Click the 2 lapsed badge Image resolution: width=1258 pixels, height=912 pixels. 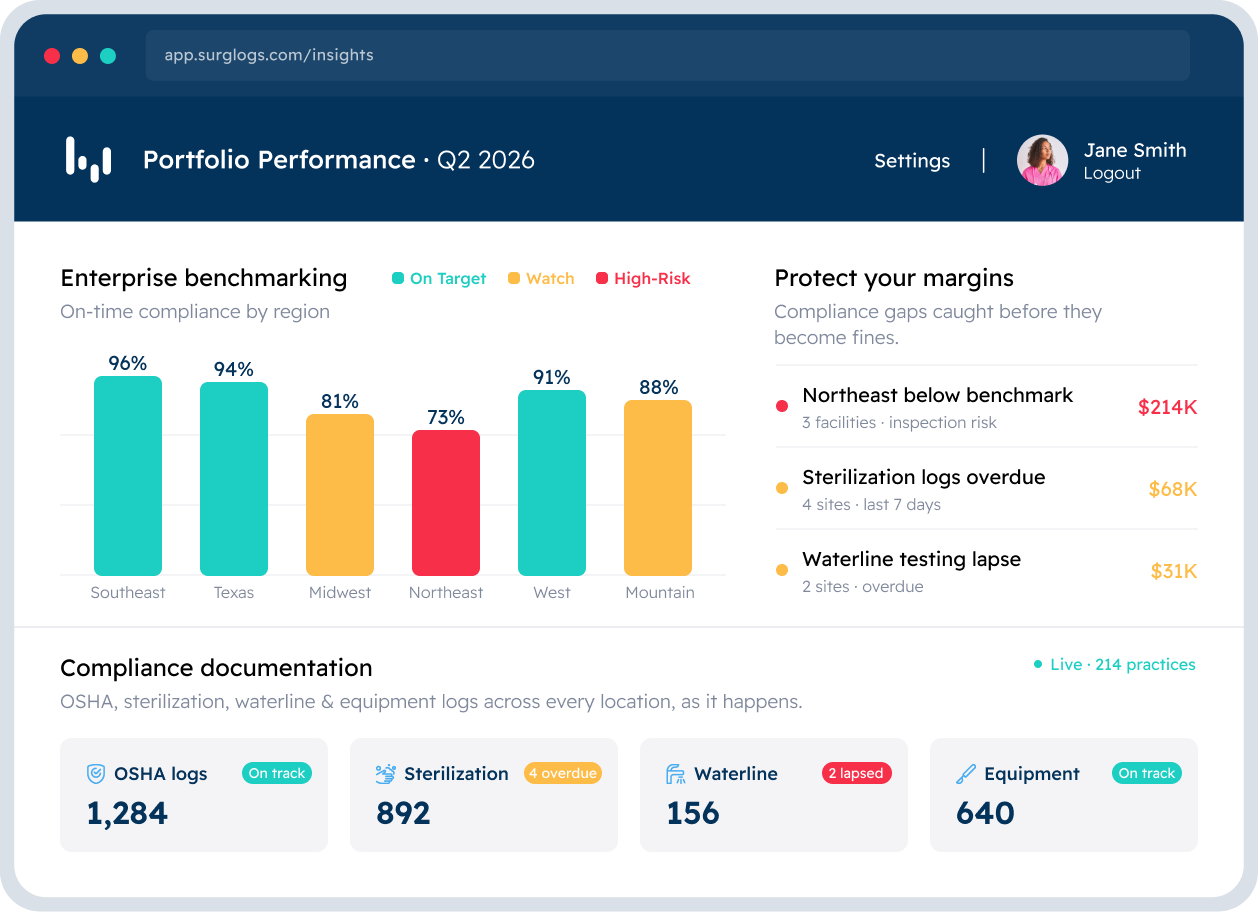(856, 773)
